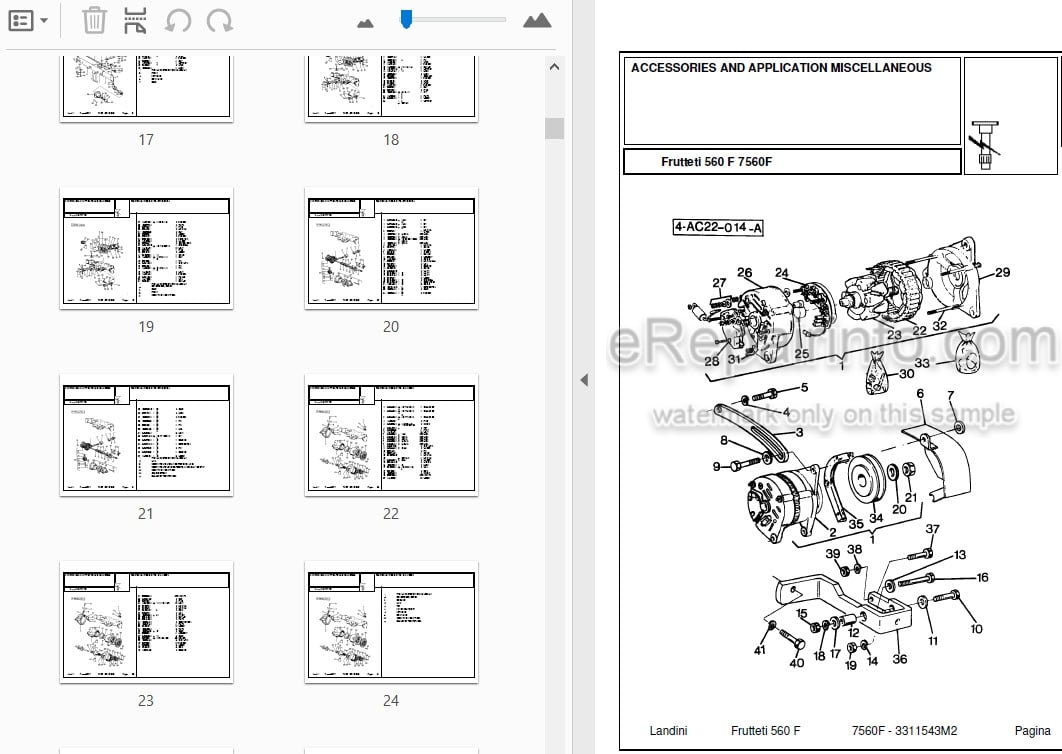Click part number 36 in diagram
The width and height of the screenshot is (1062, 754).
899,658
